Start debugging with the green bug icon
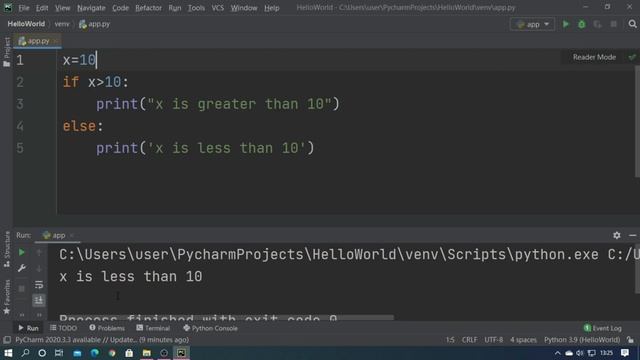The height and width of the screenshot is (360, 640). click(582, 24)
